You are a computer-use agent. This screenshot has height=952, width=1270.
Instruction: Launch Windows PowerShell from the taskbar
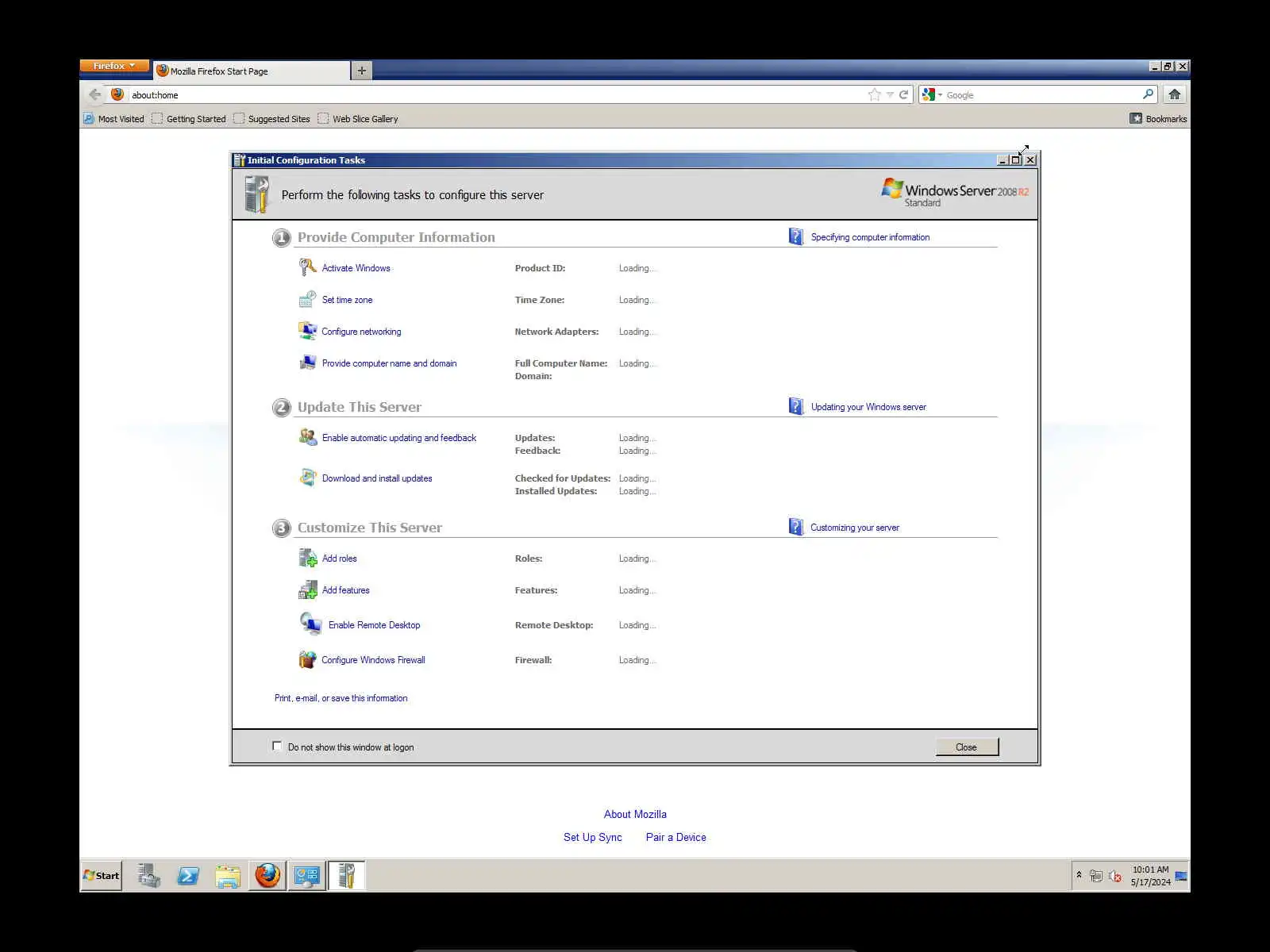tap(188, 876)
